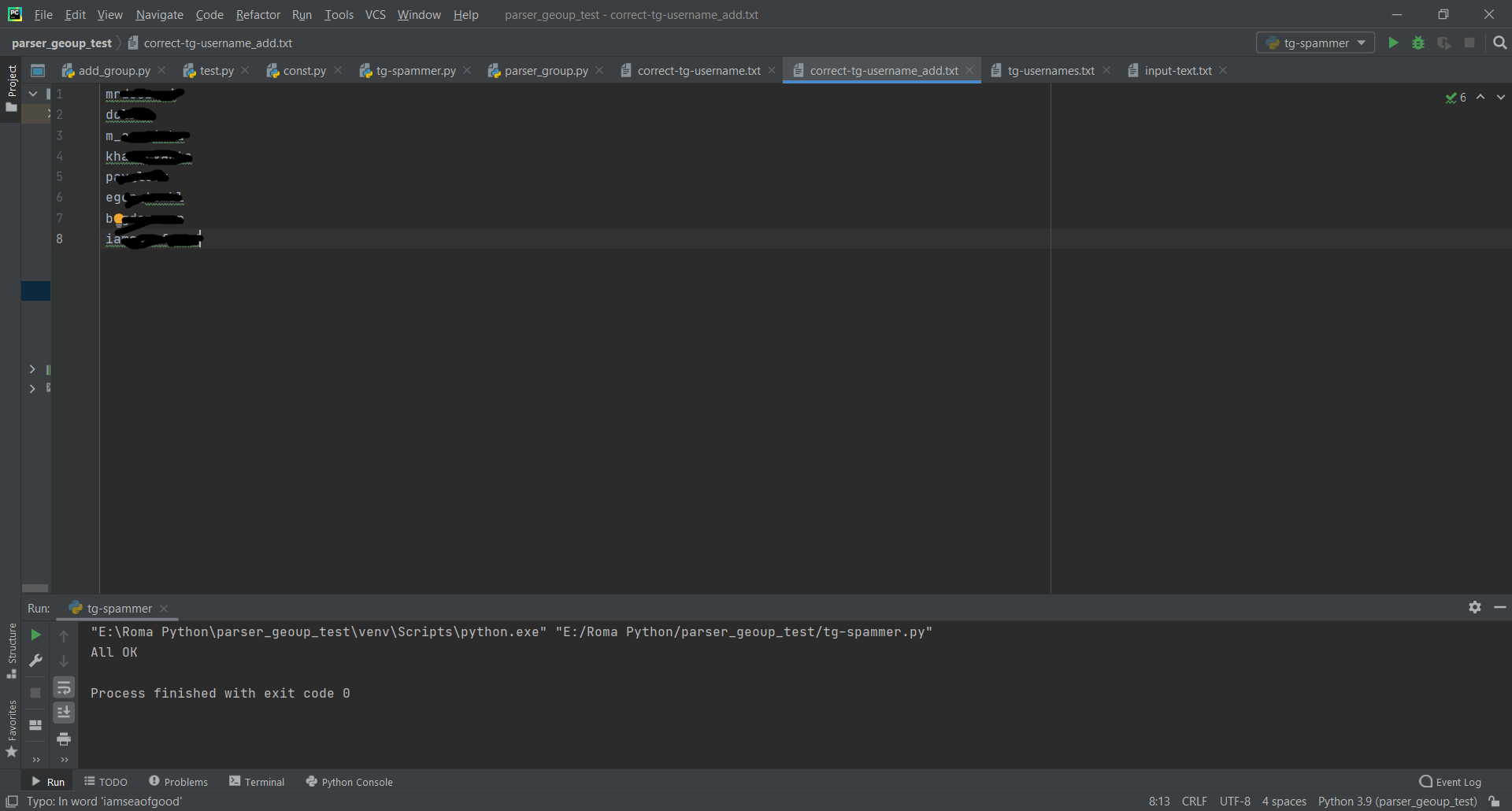1512x811 pixels.
Task: Collapse the expanded project tree node chevron
Action: (33, 94)
